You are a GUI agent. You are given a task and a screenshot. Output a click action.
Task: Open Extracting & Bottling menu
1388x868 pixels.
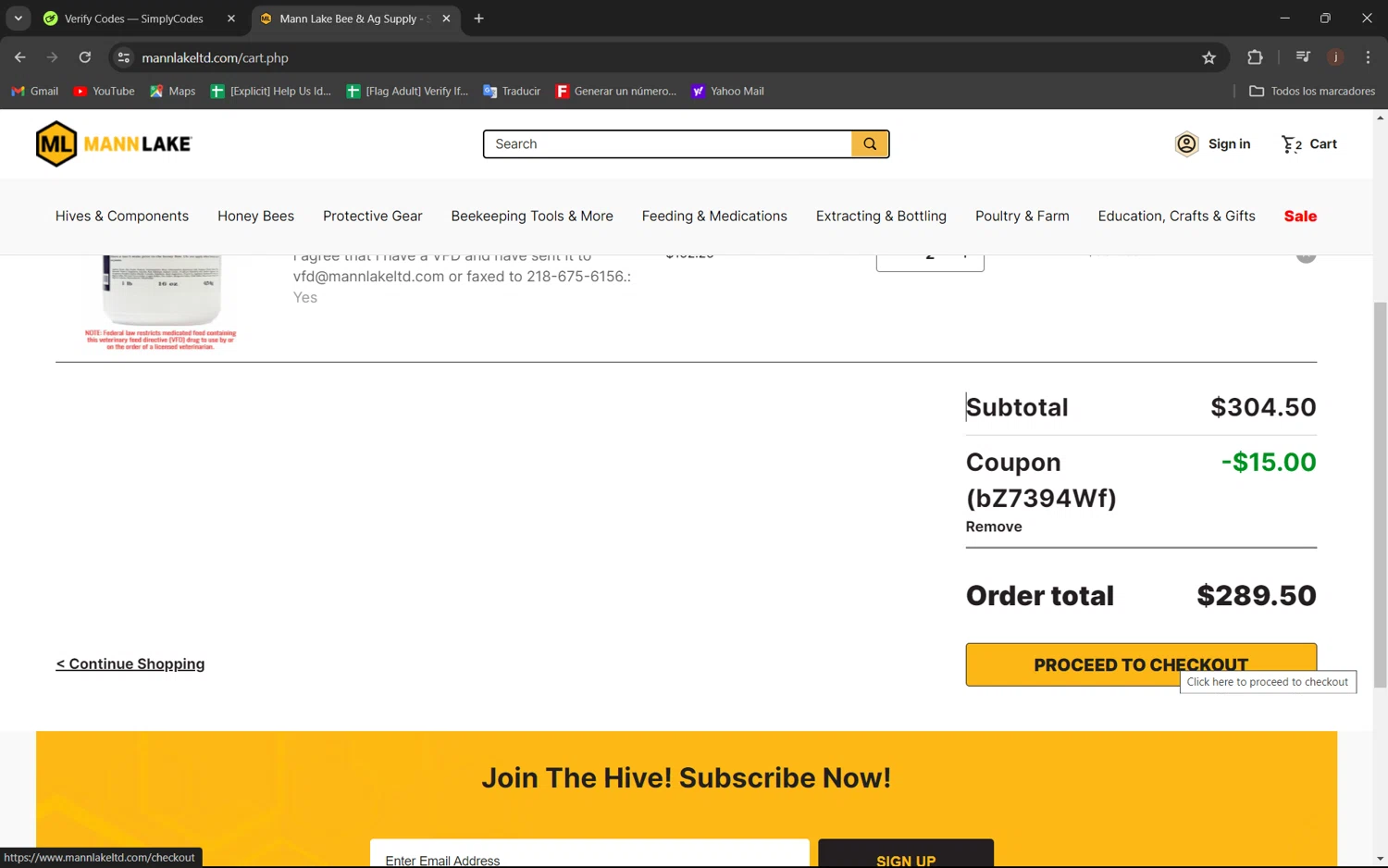[x=881, y=216]
